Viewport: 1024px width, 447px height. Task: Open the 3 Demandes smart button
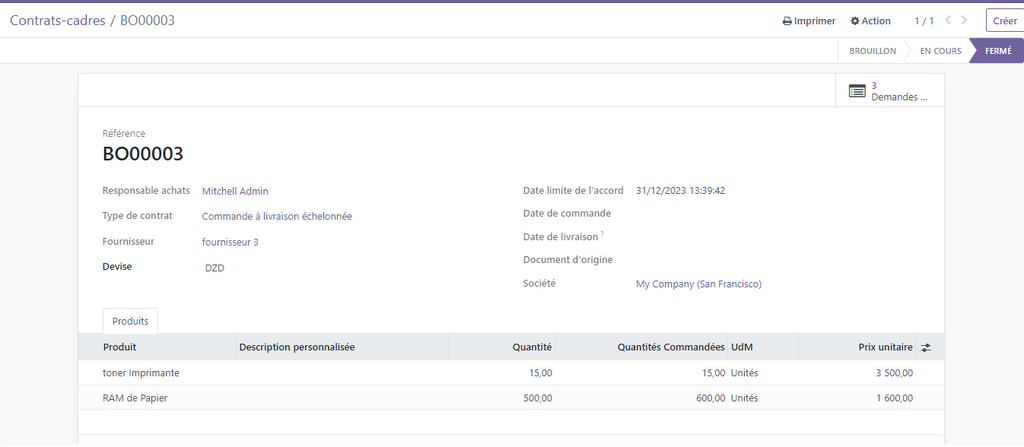point(889,91)
